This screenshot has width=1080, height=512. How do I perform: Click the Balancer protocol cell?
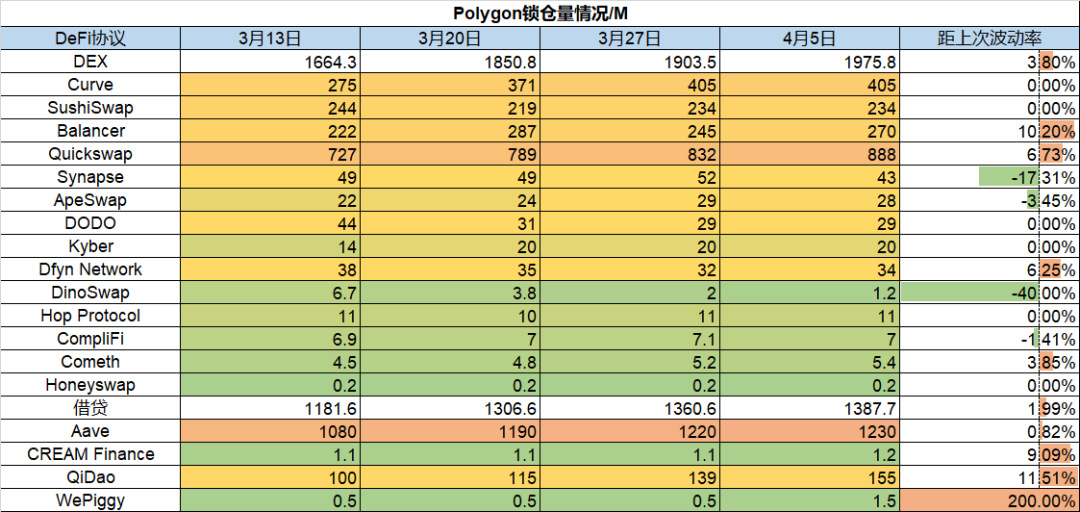[90, 131]
